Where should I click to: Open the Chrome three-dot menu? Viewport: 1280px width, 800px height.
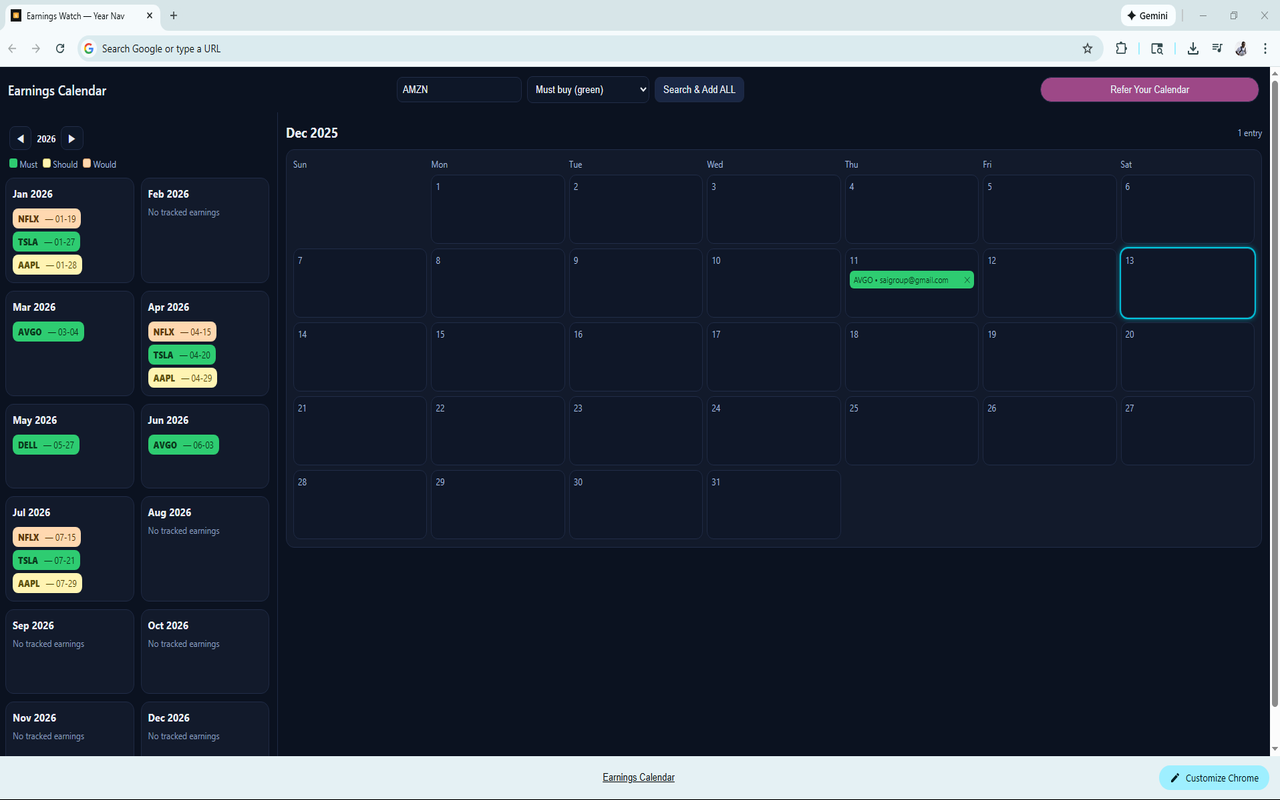point(1265,48)
